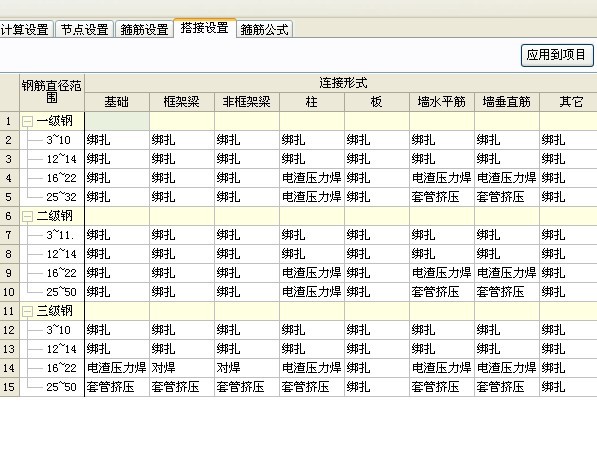Click the 非框架梁 column header
The width and height of the screenshot is (597, 469).
(247, 102)
